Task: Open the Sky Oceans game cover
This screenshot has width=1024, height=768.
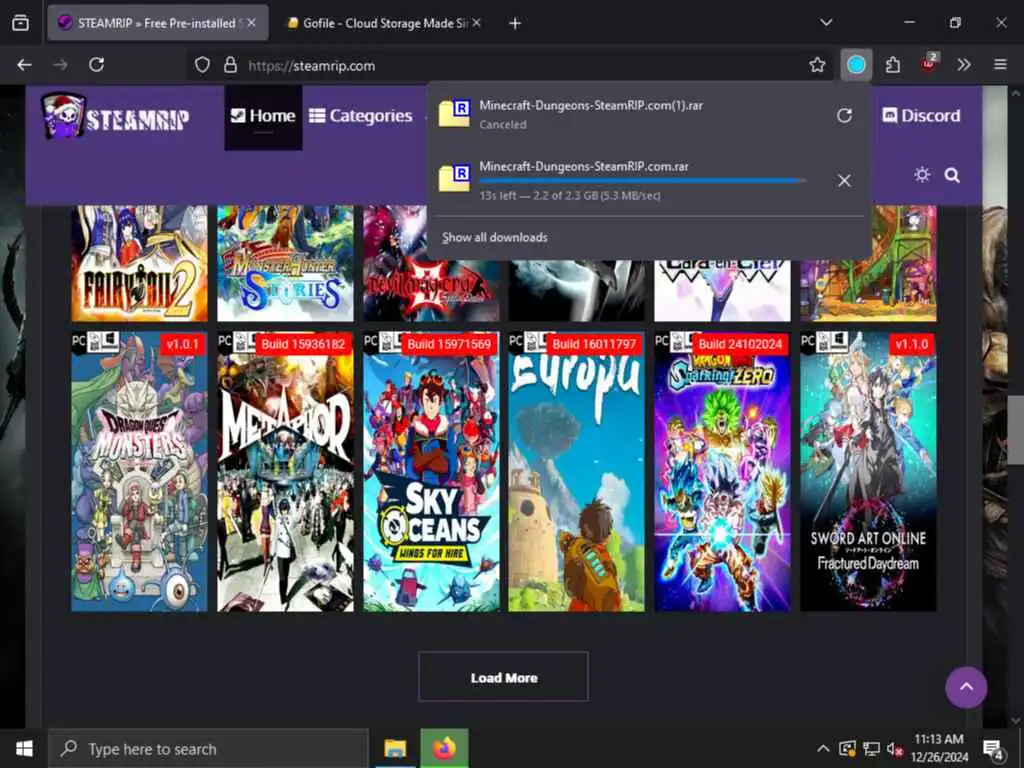Action: click(x=431, y=472)
